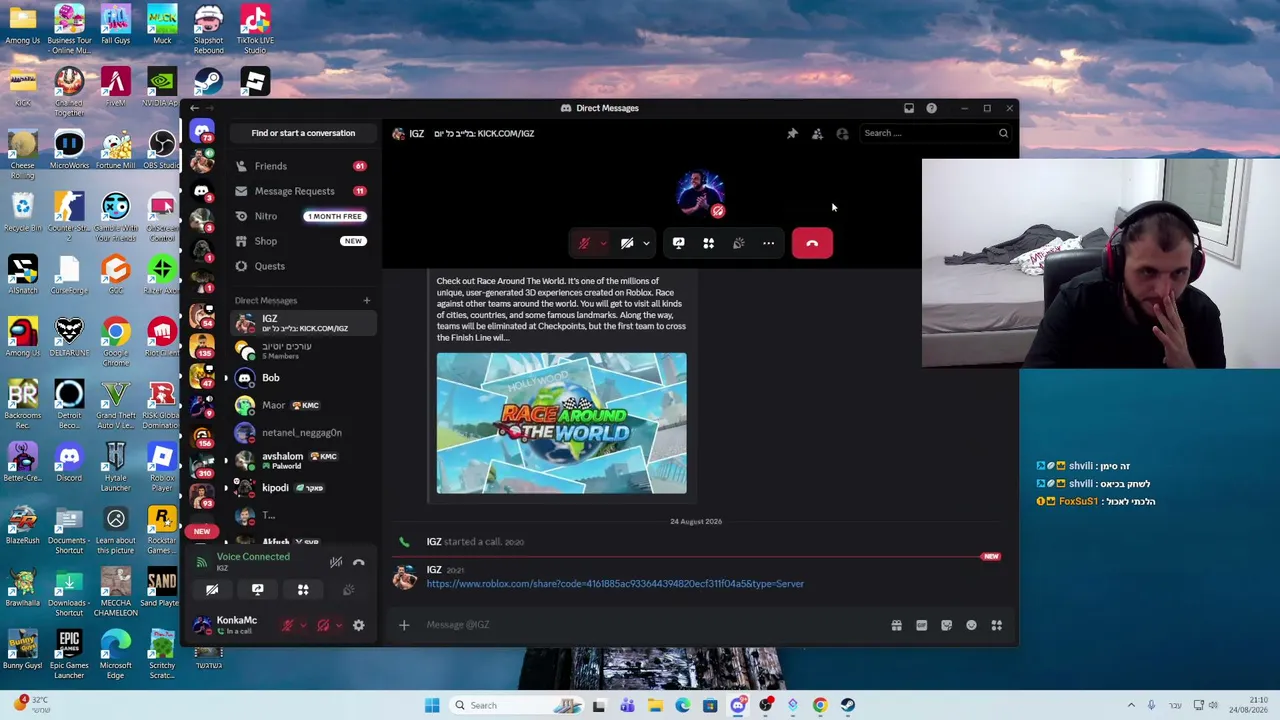Screen dimensions: 1280x720
Task: Click Find or start a conversation box
Action: click(x=303, y=133)
